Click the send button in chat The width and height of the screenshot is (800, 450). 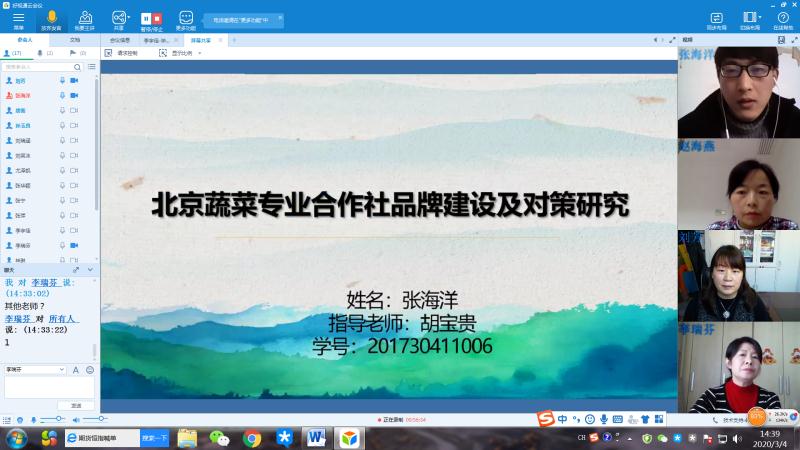click(x=75, y=405)
